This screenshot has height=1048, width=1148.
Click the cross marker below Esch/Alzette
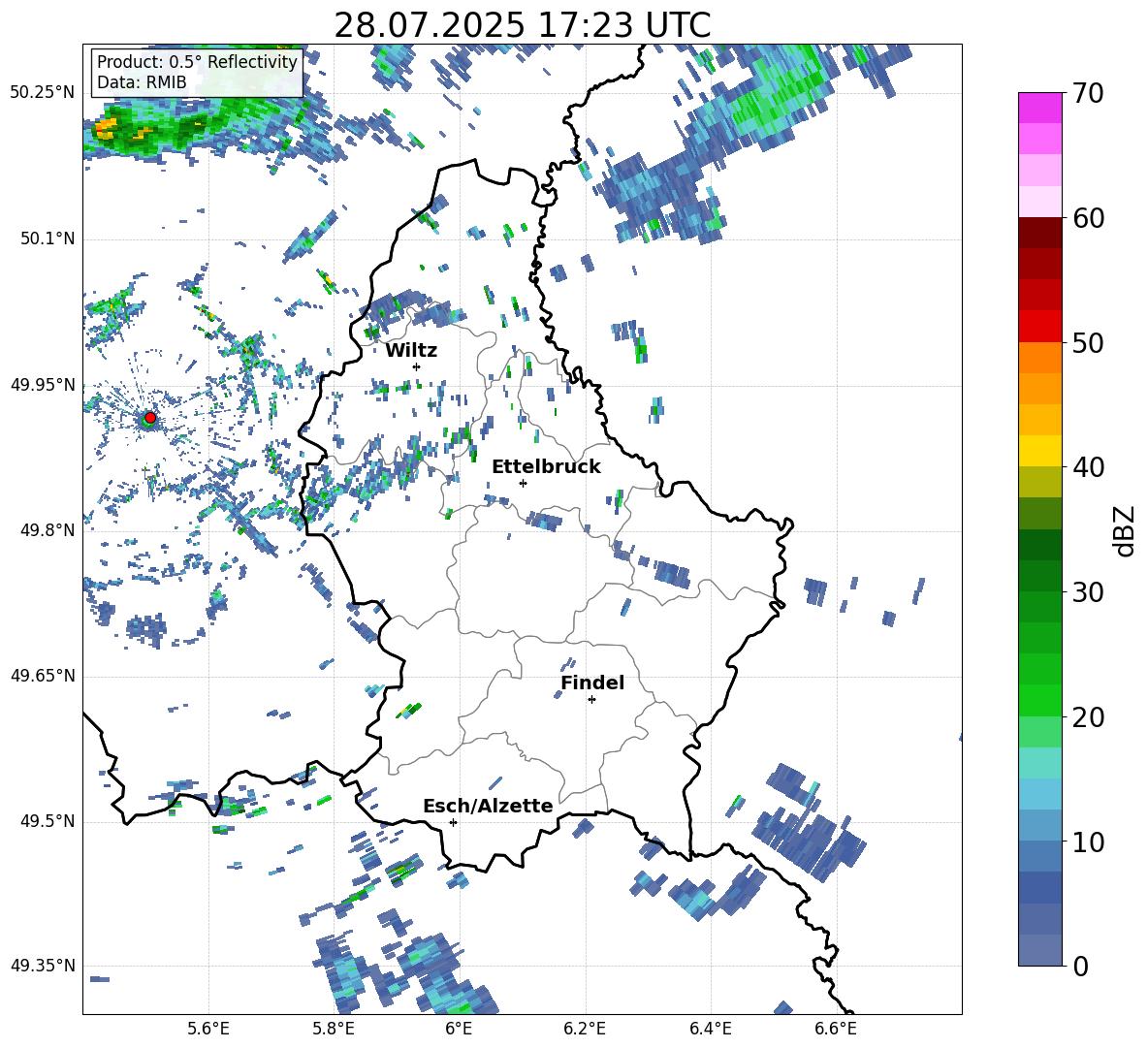coord(453,822)
